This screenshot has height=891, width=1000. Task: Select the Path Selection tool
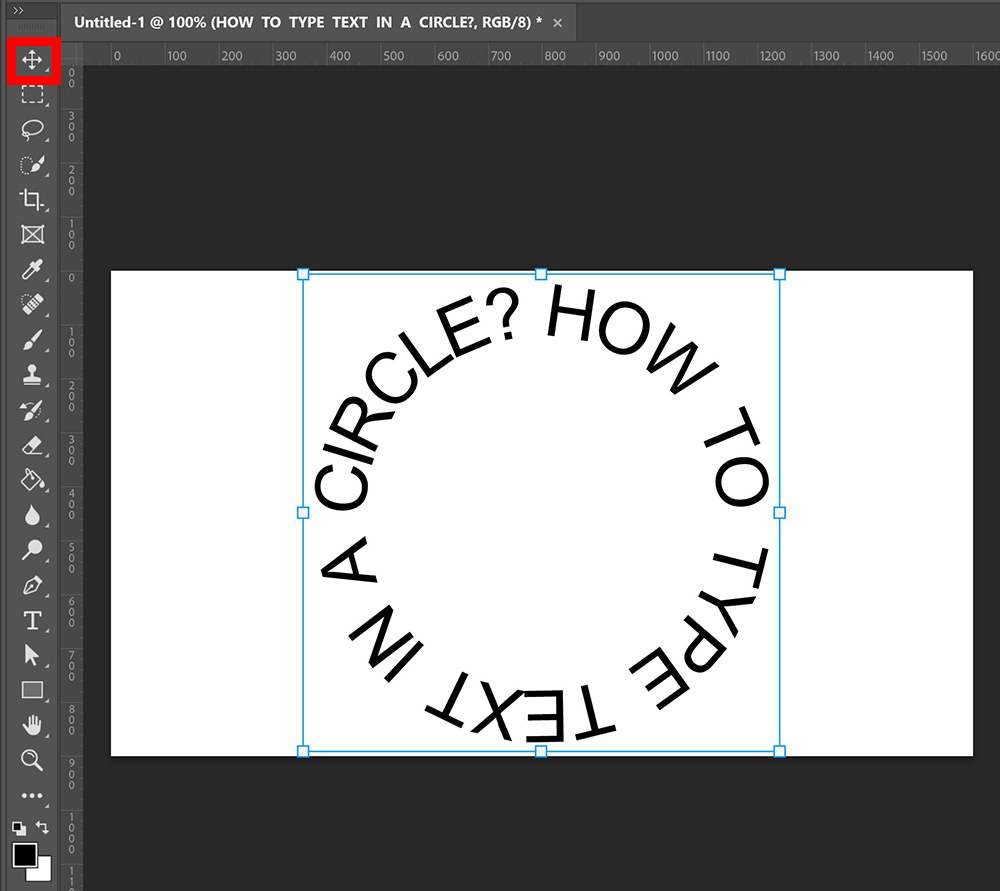pyautogui.click(x=32, y=655)
